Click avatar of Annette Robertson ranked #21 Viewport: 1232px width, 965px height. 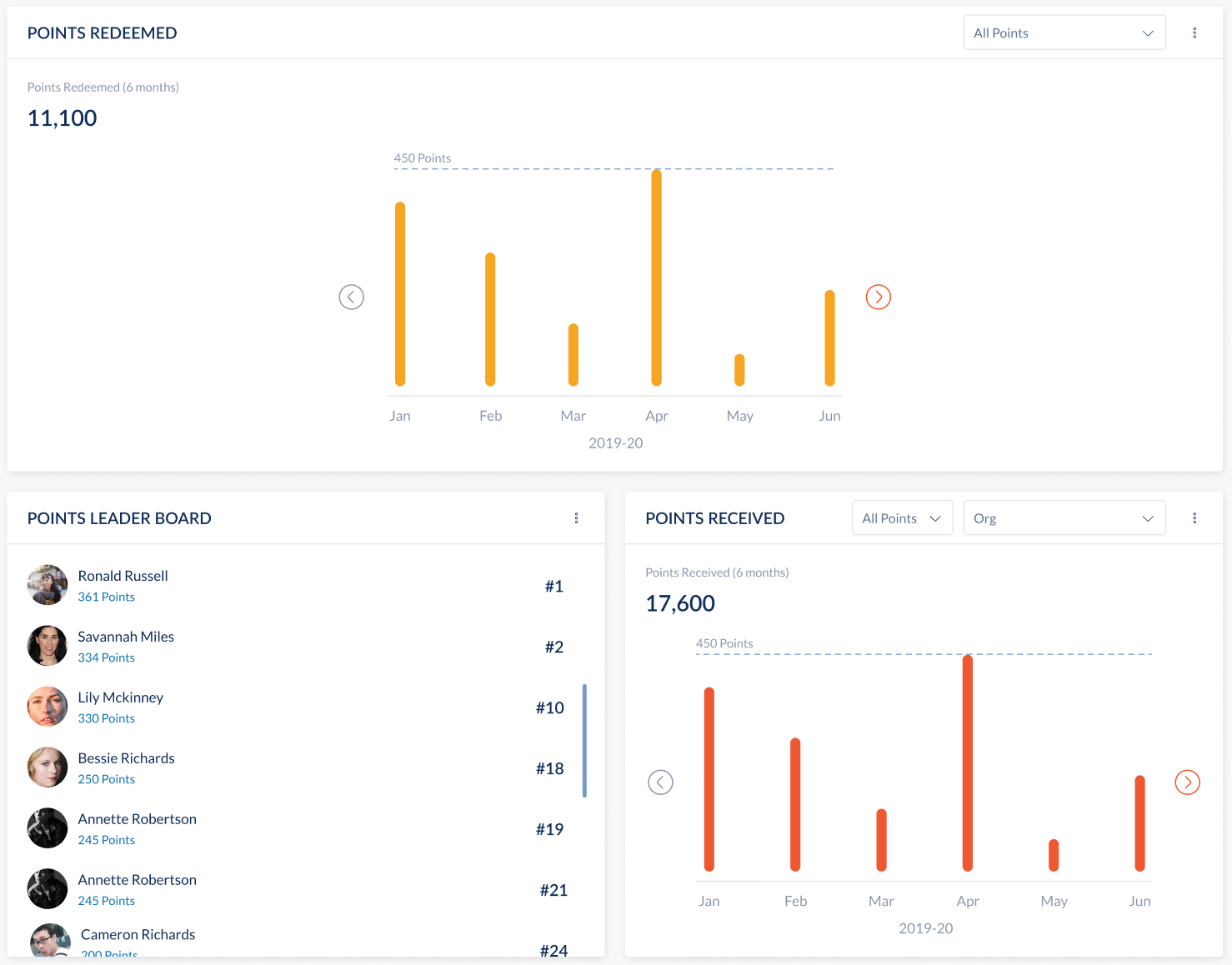(x=48, y=889)
